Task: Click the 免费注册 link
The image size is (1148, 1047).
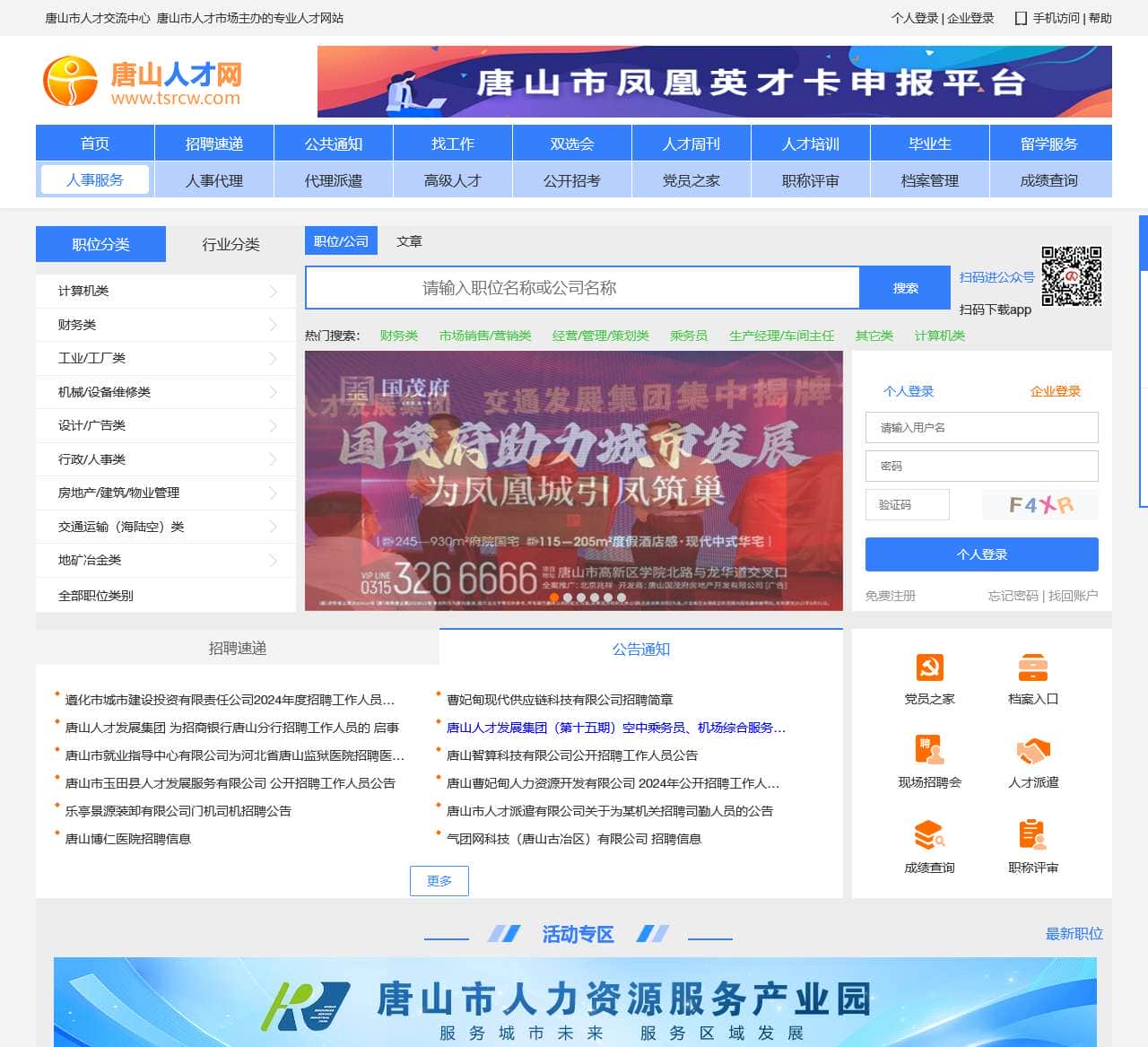Action: coord(891,596)
